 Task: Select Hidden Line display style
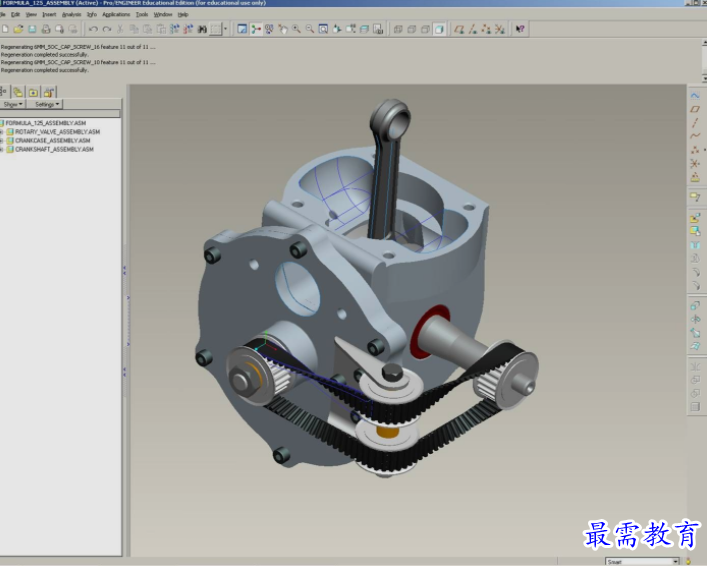pos(412,29)
